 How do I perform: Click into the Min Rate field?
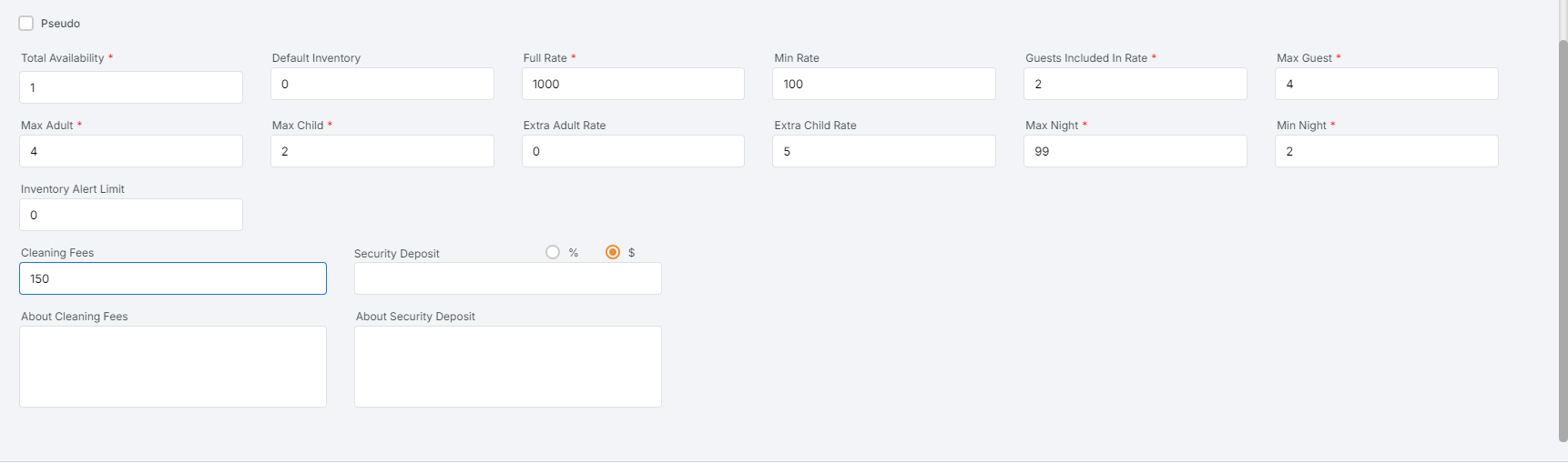coord(883,84)
